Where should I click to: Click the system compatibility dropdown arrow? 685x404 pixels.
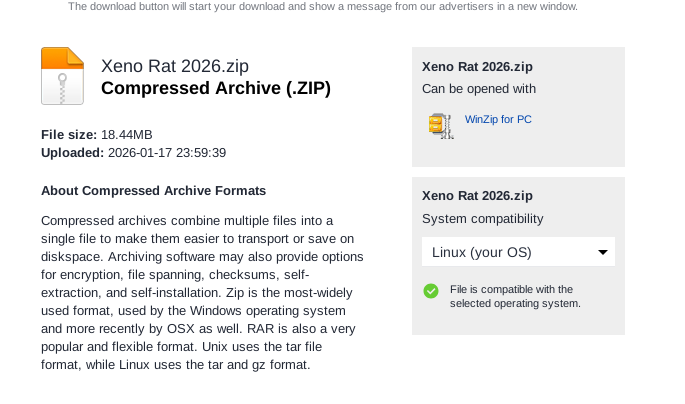click(603, 252)
